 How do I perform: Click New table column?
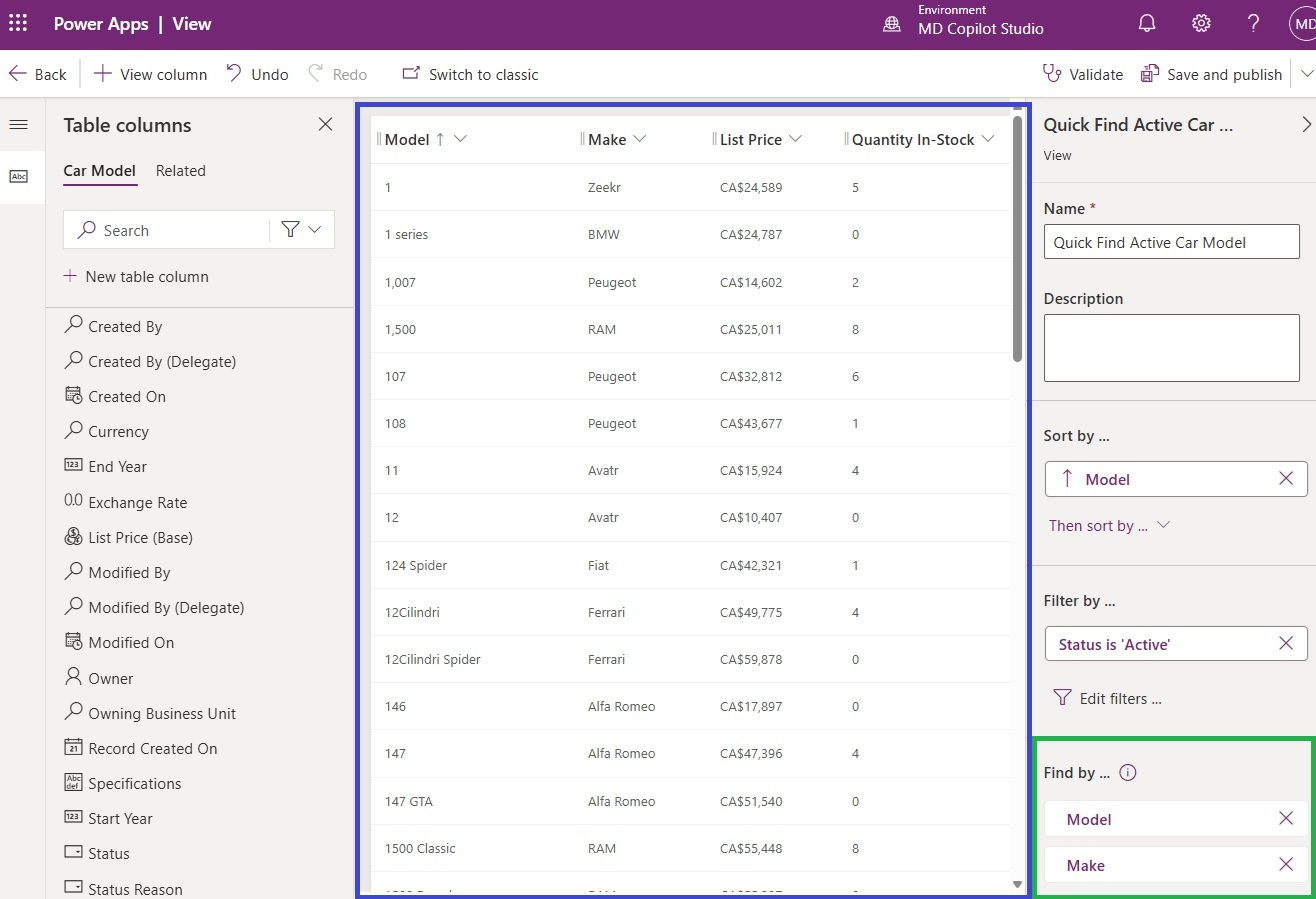(x=136, y=277)
